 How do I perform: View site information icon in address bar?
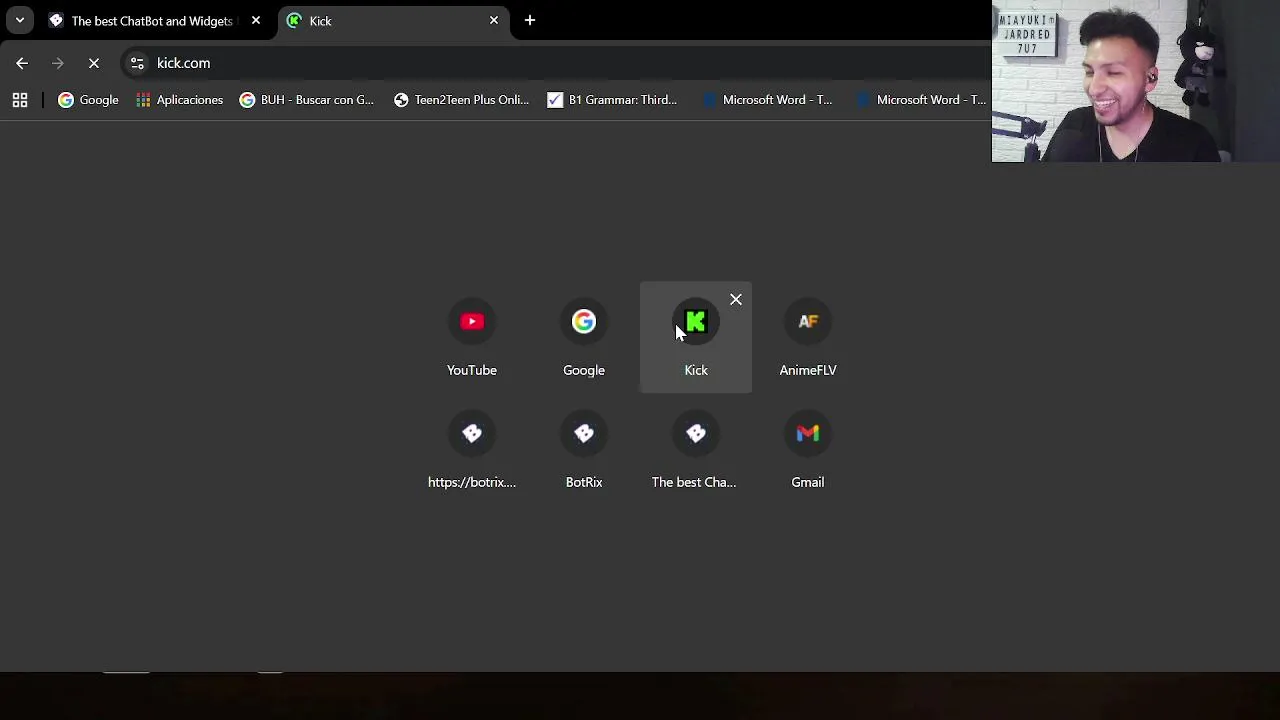coord(137,63)
